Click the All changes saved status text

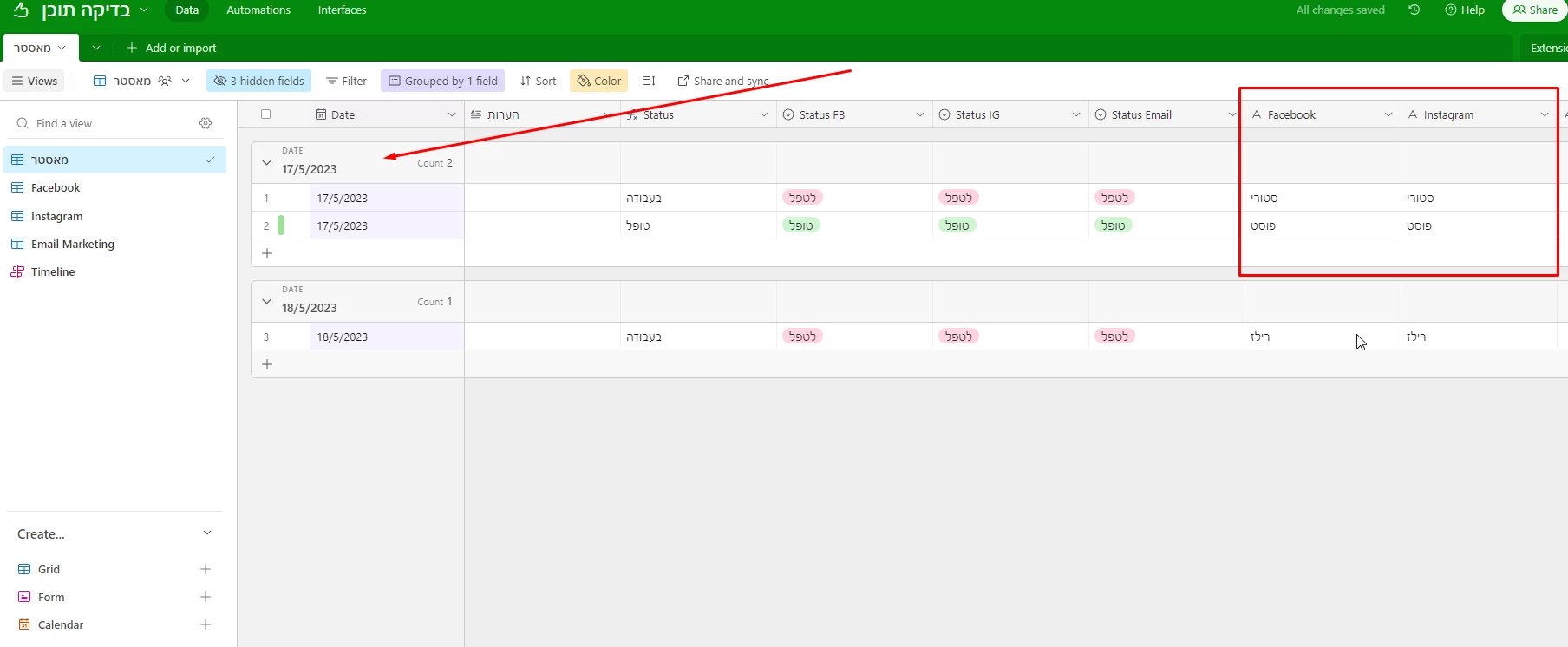pos(1340,10)
